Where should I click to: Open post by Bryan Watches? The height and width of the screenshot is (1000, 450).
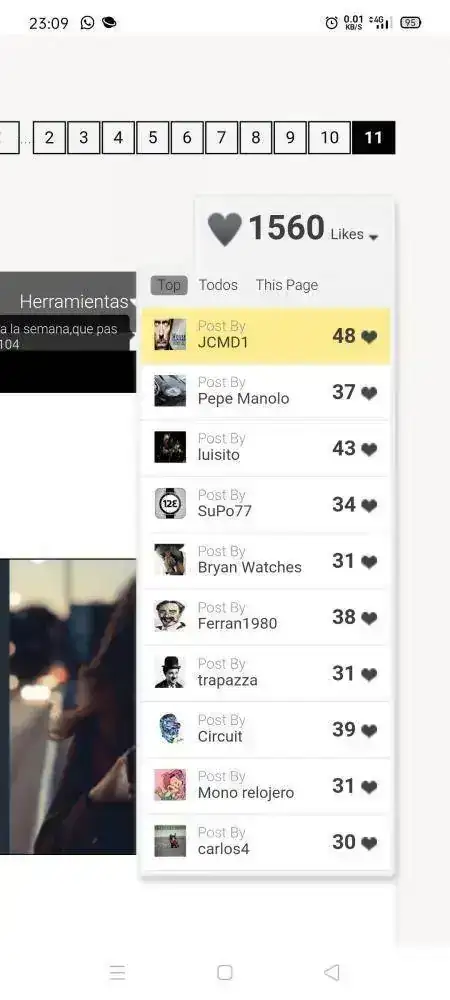point(266,561)
